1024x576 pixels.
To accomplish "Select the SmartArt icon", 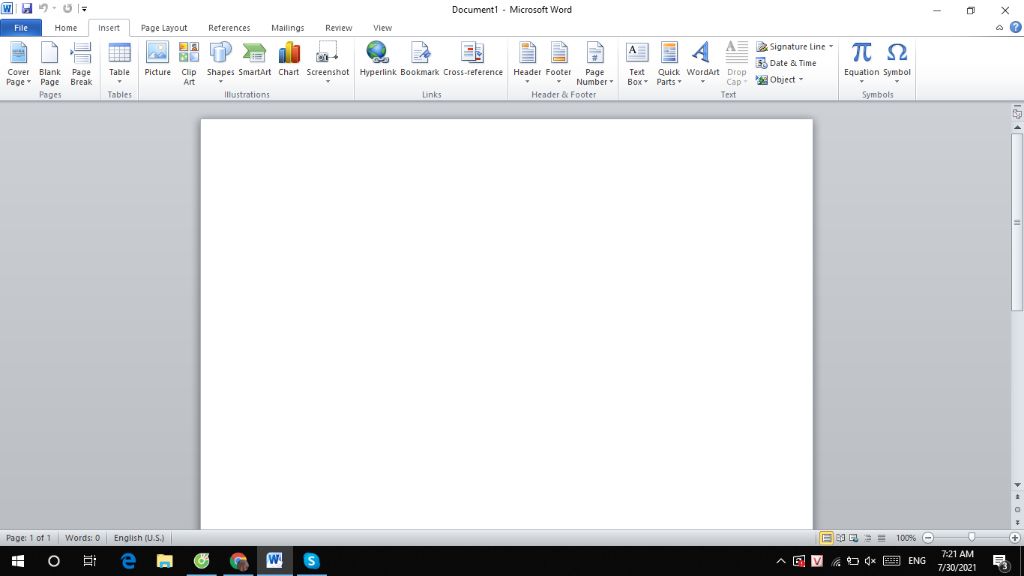I will (254, 60).
